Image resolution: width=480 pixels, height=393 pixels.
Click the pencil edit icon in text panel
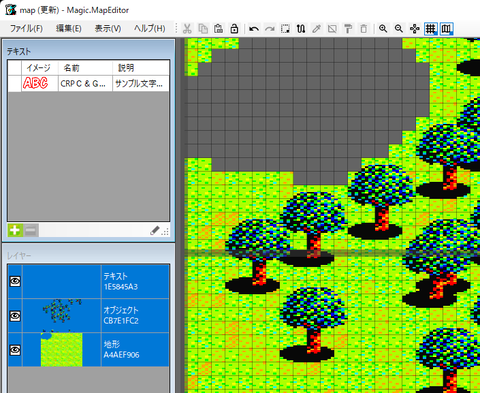[x=155, y=231]
